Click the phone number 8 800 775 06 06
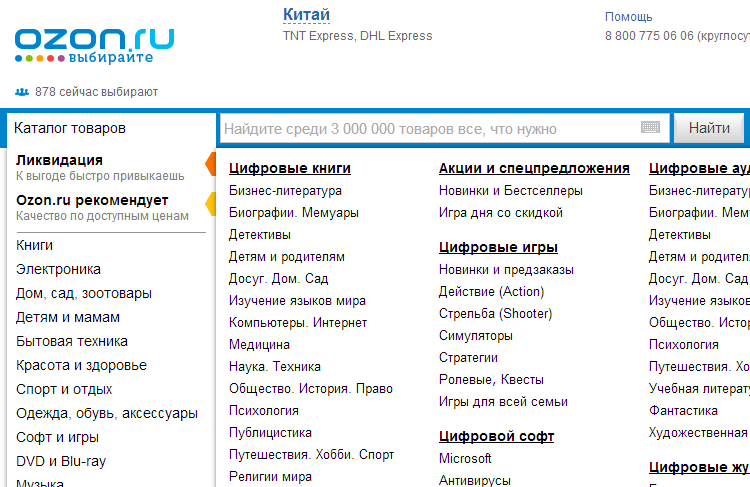Viewport: 750px width, 487px height. pyautogui.click(x=649, y=36)
